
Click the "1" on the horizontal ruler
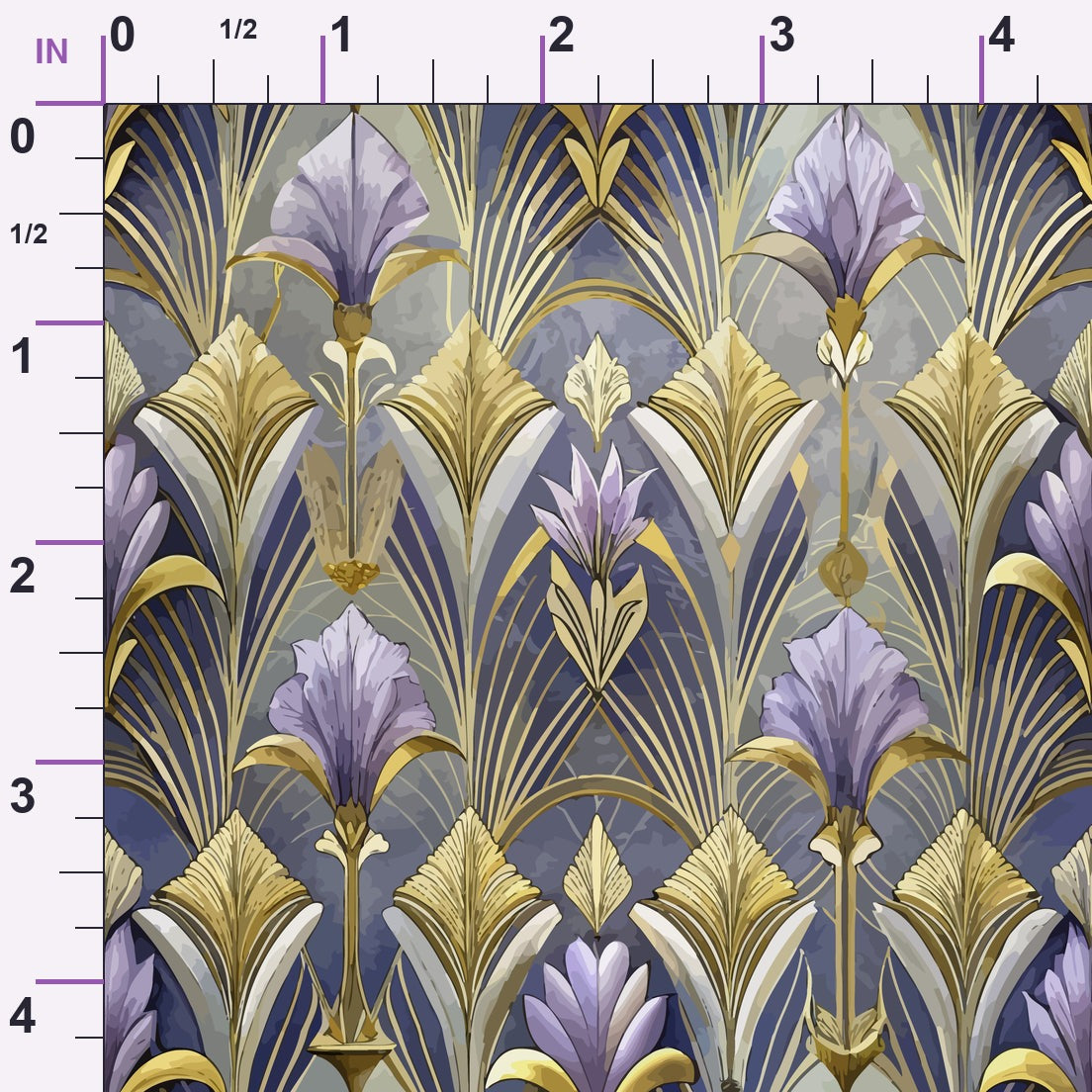[x=340, y=35]
